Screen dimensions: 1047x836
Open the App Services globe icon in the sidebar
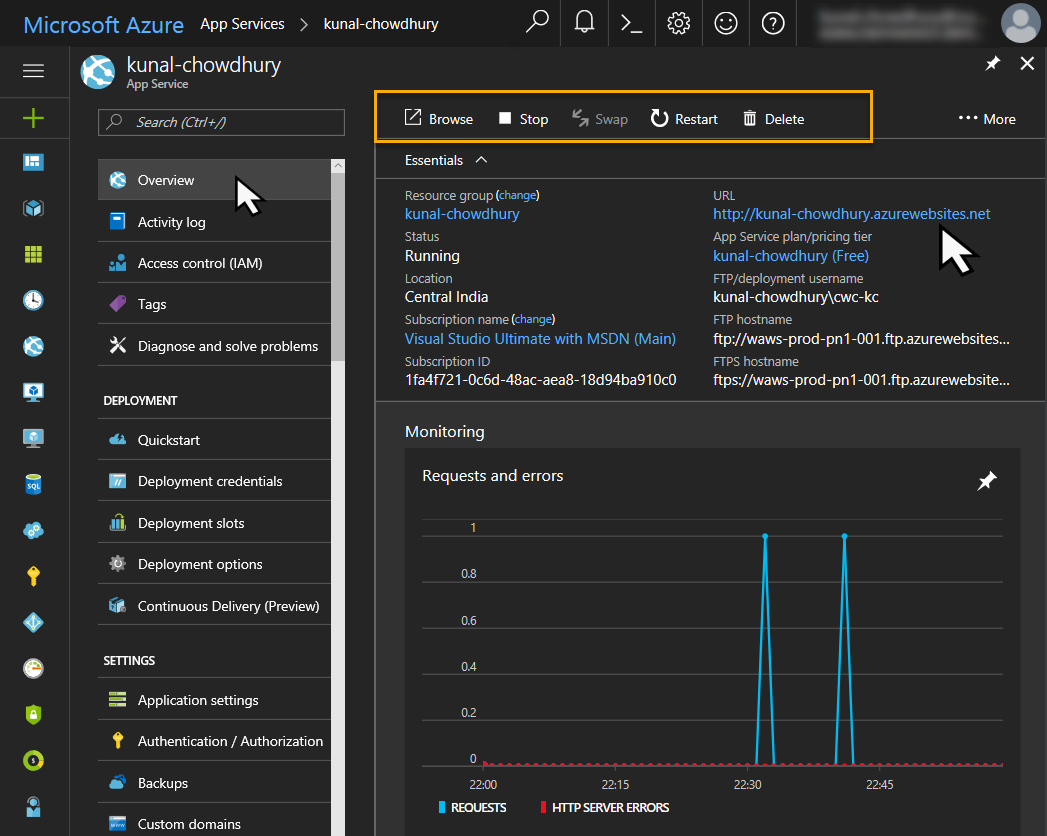pos(33,346)
